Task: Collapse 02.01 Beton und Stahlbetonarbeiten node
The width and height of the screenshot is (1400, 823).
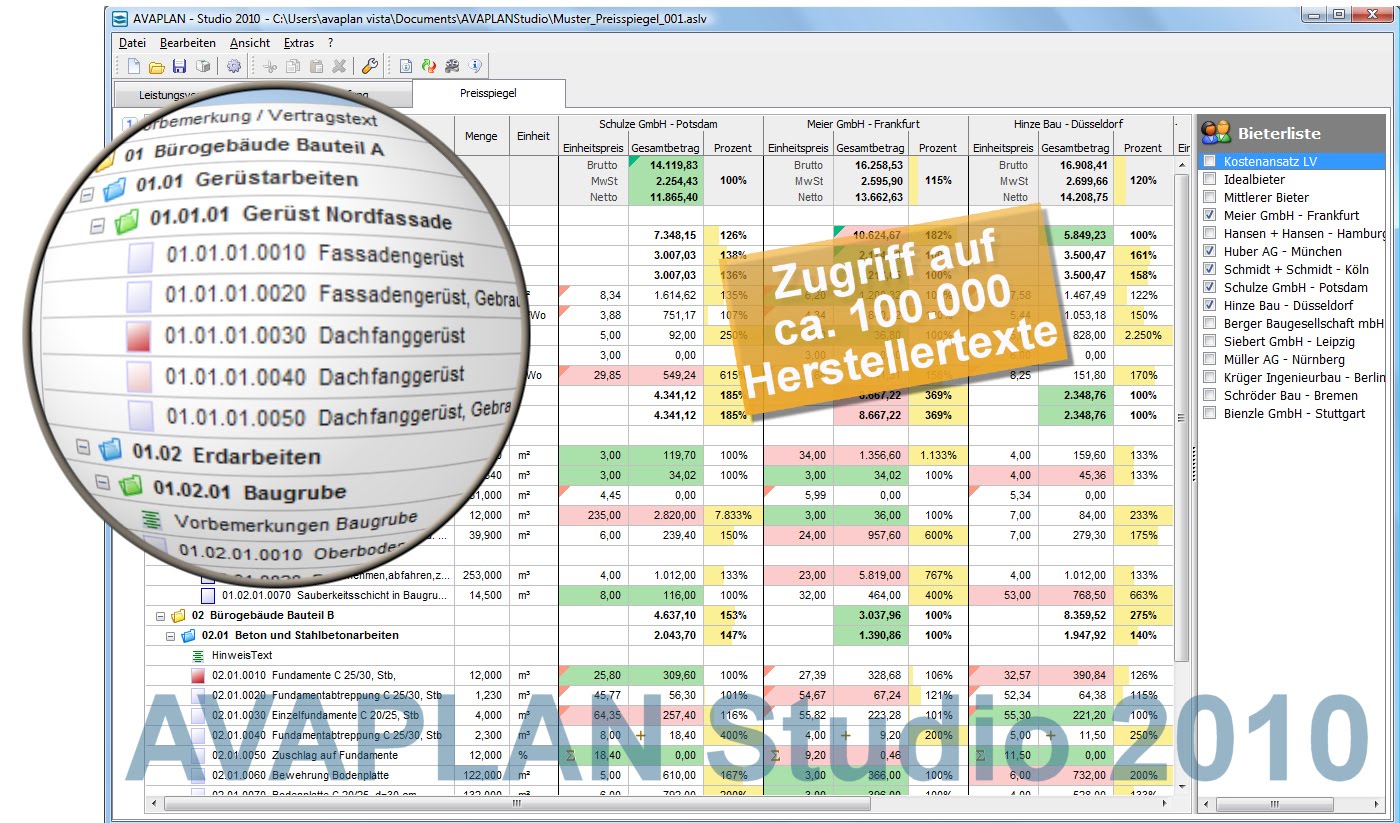Action: click(x=171, y=636)
